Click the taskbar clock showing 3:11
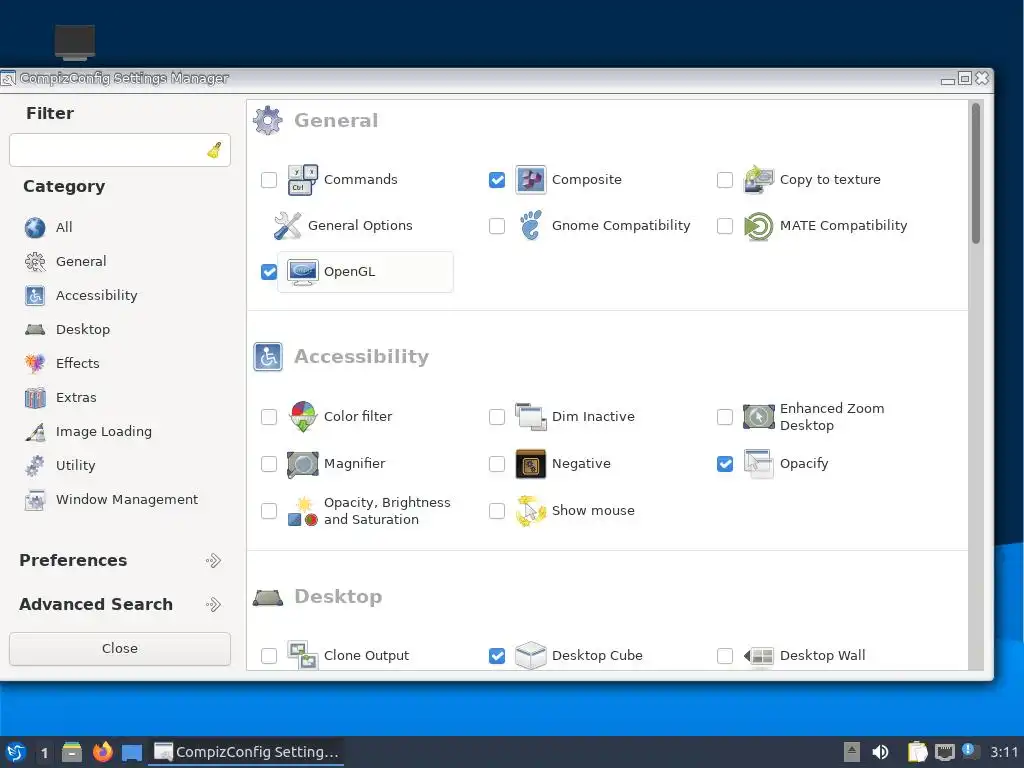The image size is (1024, 768). tap(1004, 752)
